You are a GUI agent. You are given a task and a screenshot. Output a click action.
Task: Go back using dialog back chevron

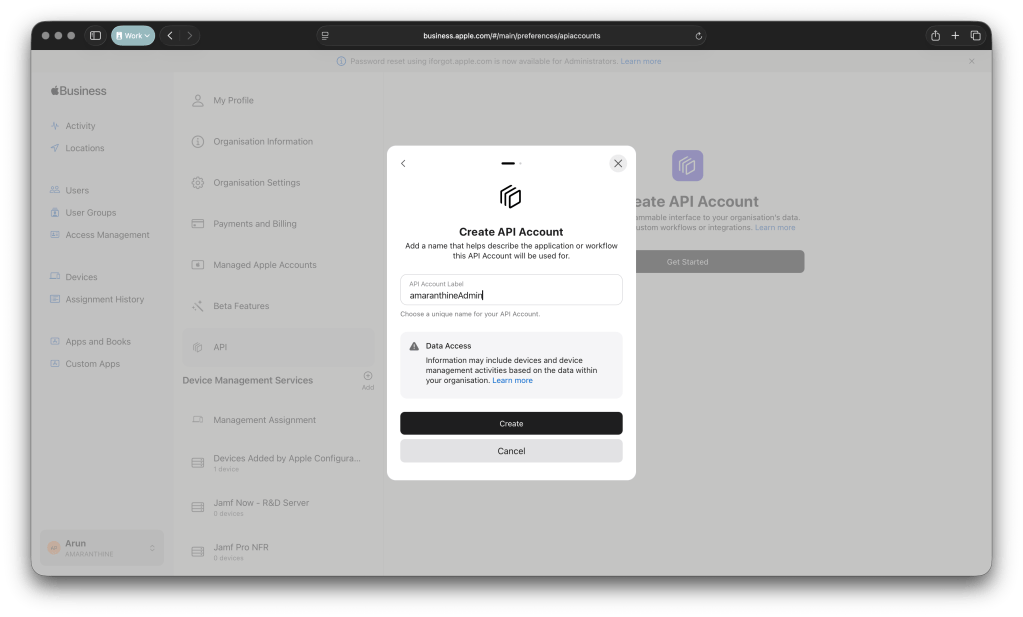tap(403, 163)
